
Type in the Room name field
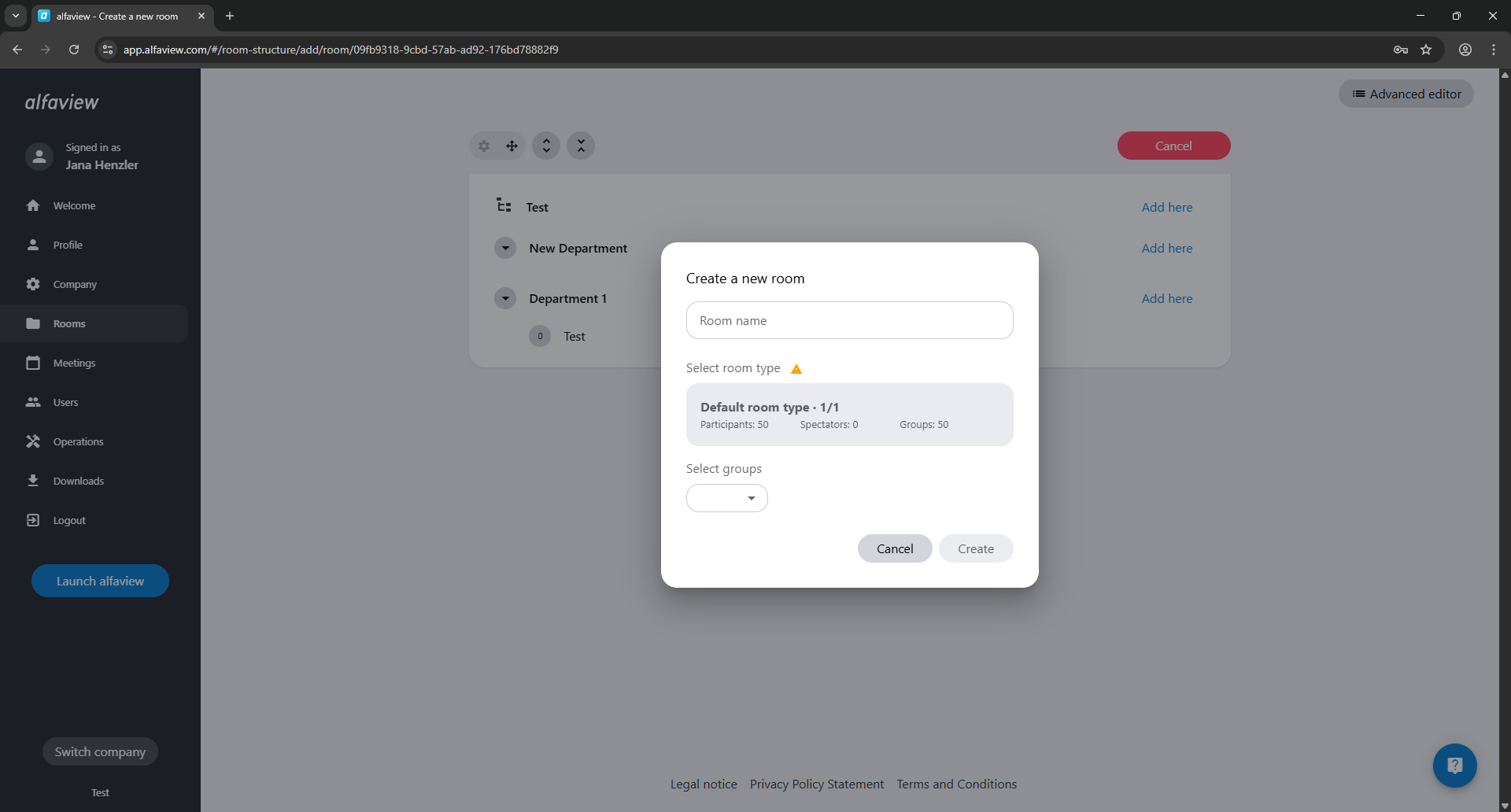849,321
